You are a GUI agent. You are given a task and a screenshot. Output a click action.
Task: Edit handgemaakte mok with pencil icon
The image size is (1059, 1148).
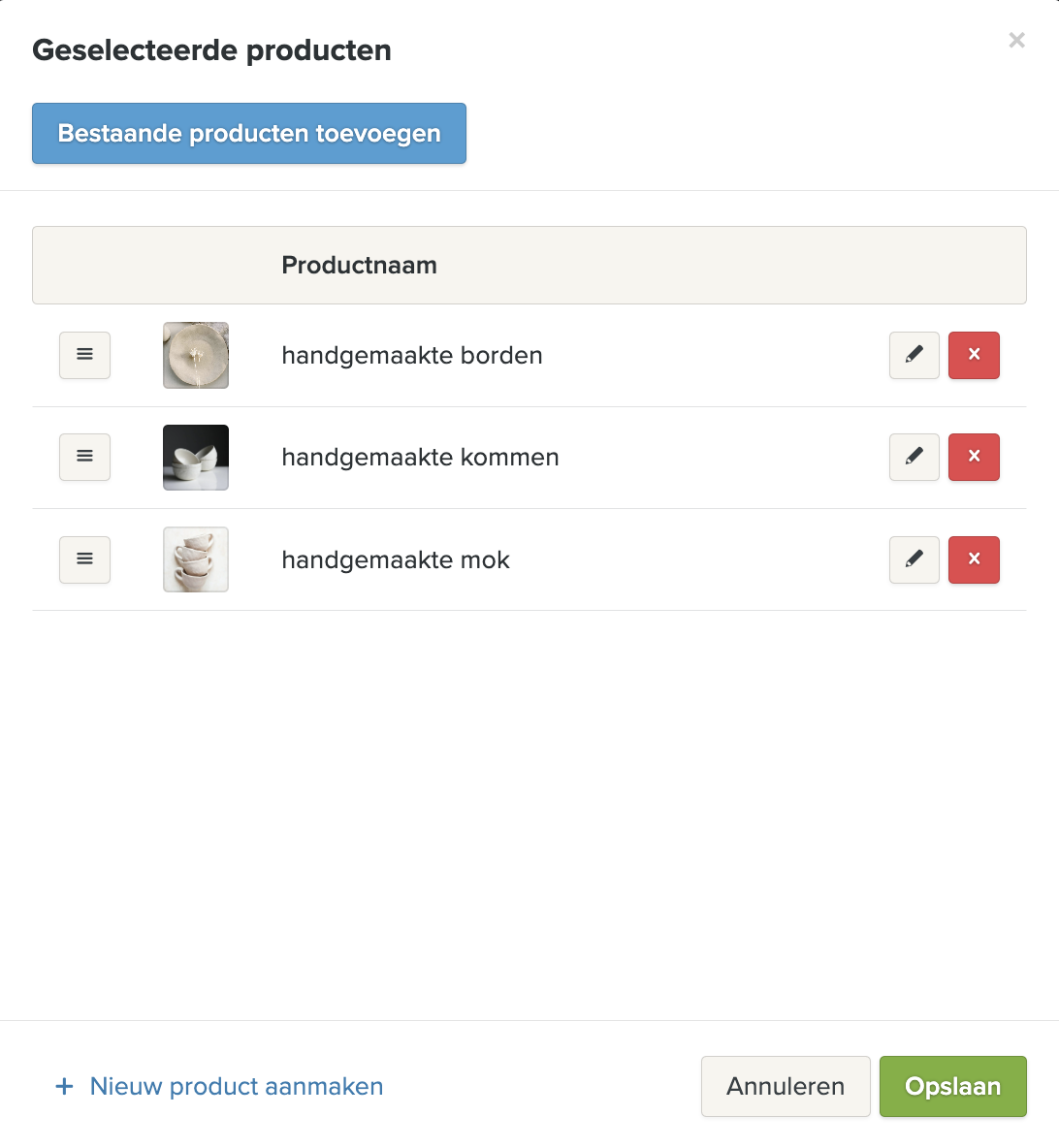click(x=914, y=559)
